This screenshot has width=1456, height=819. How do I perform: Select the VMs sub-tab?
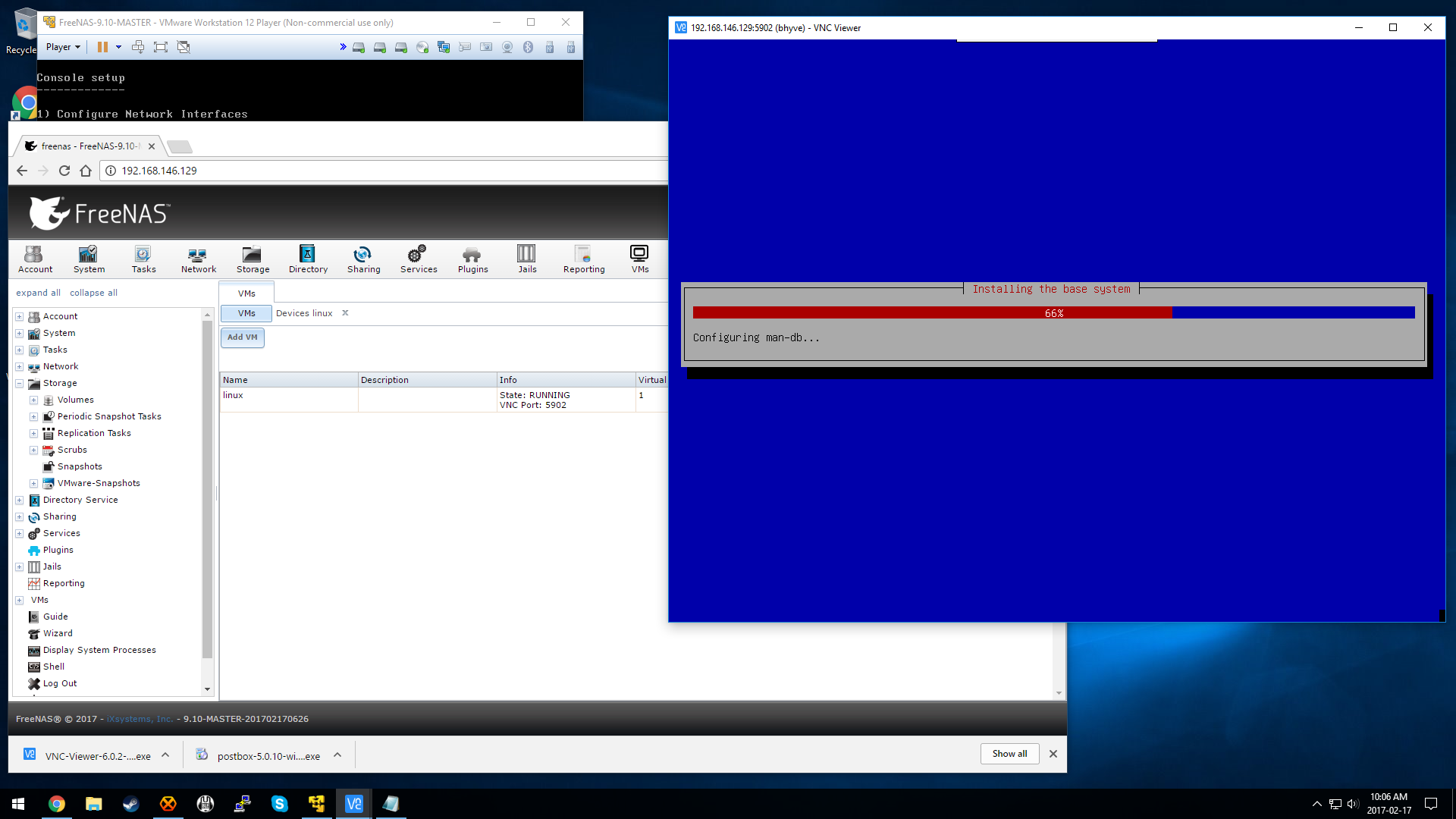click(246, 313)
